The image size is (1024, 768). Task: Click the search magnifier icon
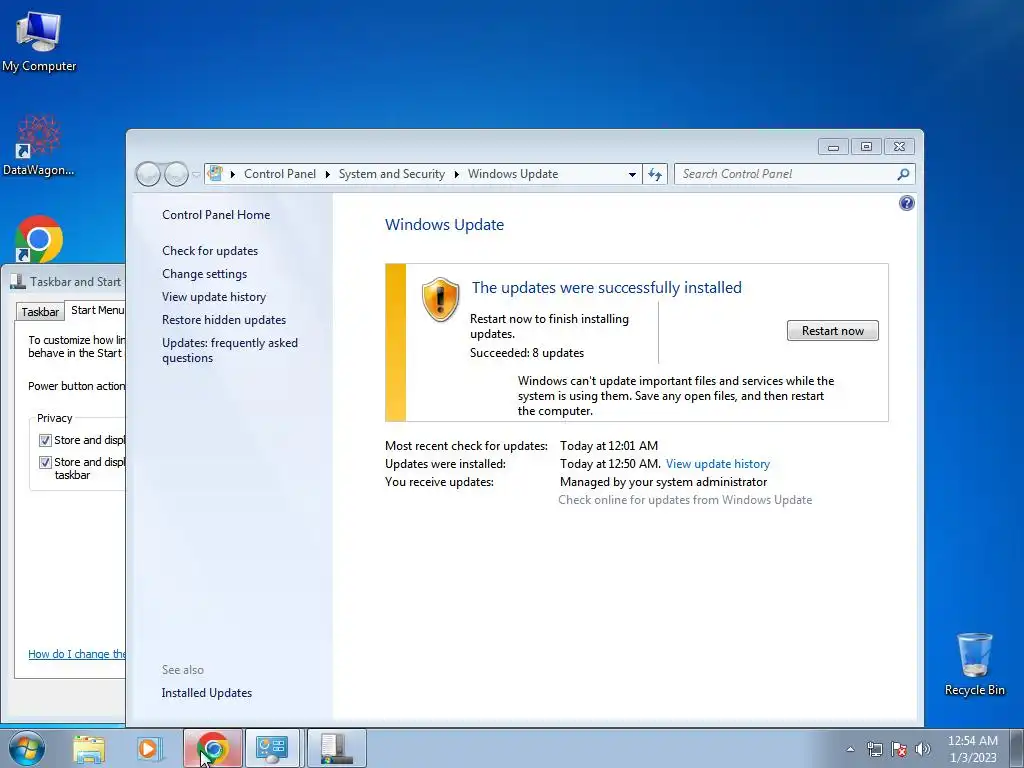coord(903,174)
